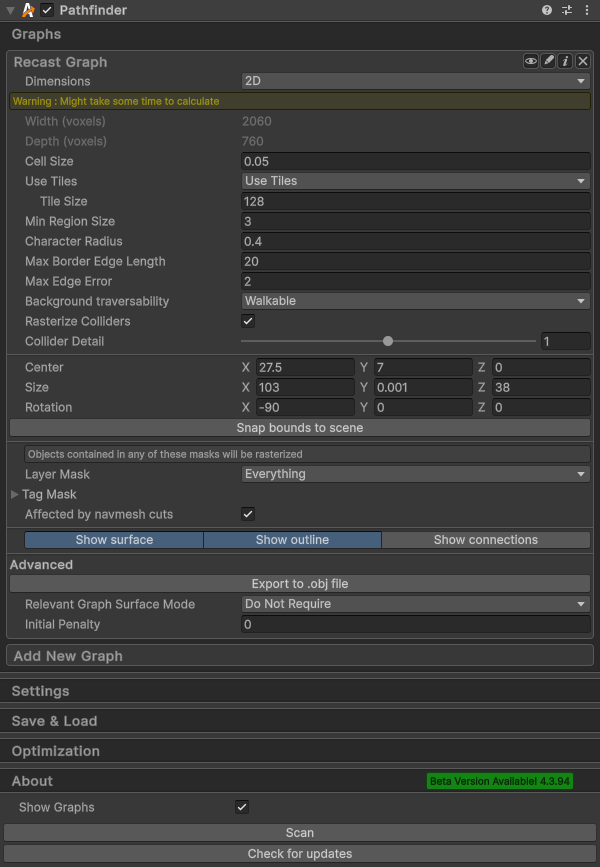Uncheck Affected by navmesh cuts
Viewport: 600px width, 867px height.
tap(248, 514)
